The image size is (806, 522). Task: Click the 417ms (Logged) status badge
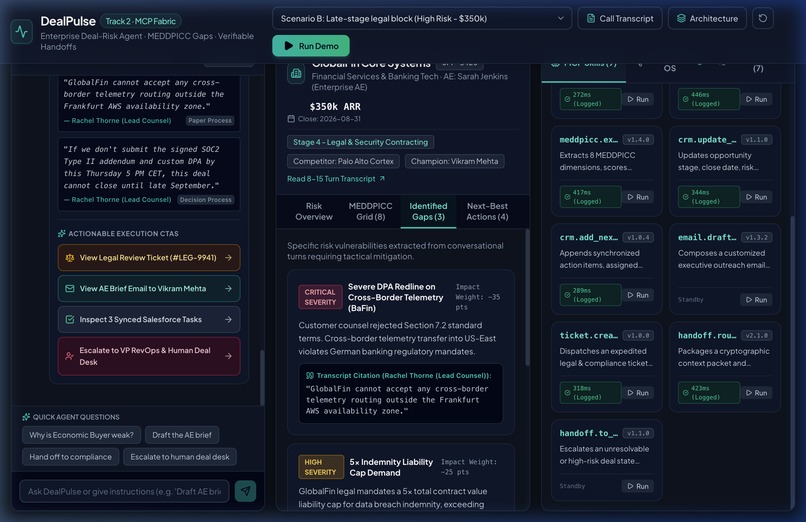pyautogui.click(x=591, y=197)
